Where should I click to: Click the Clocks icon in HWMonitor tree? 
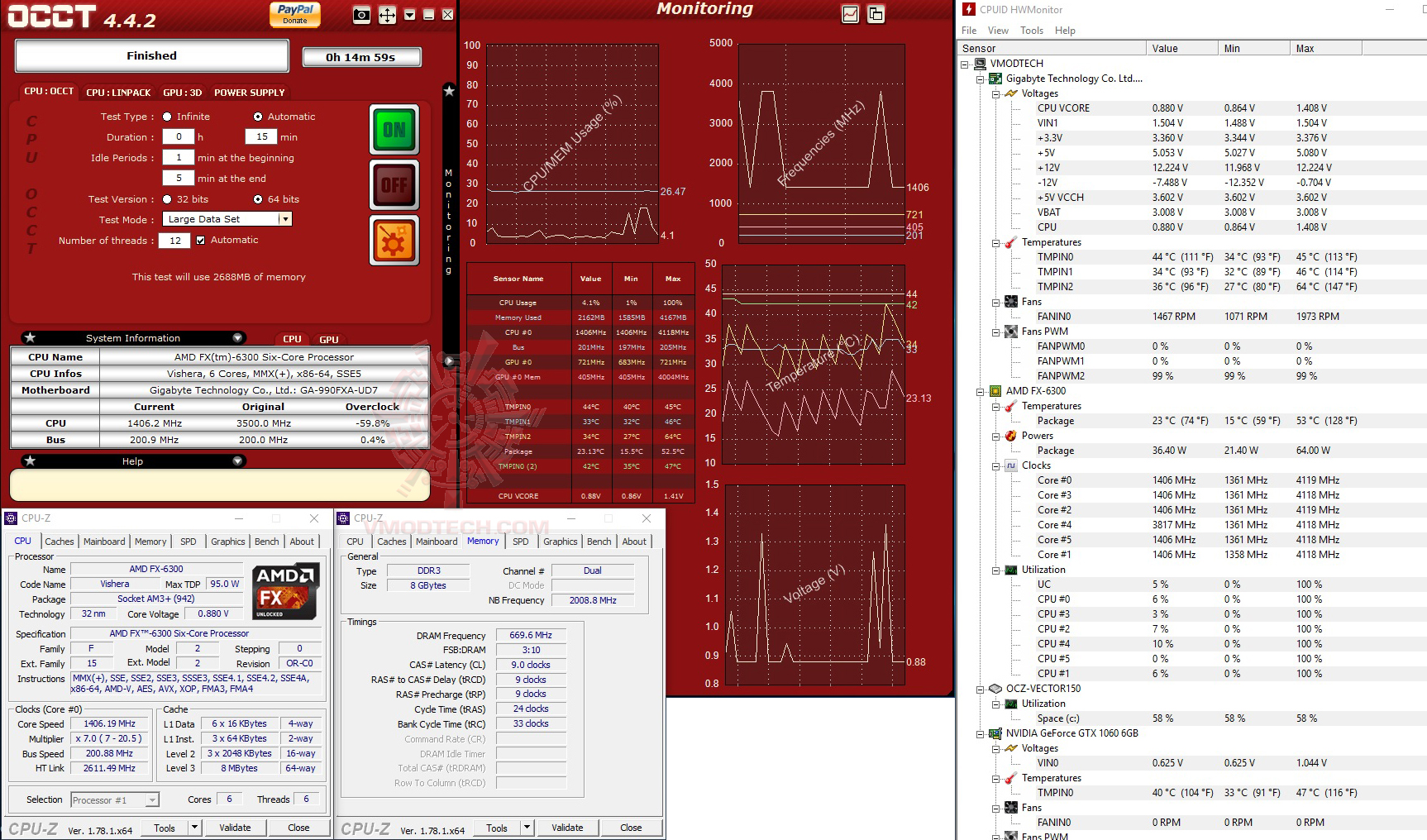pyautogui.click(x=1011, y=465)
